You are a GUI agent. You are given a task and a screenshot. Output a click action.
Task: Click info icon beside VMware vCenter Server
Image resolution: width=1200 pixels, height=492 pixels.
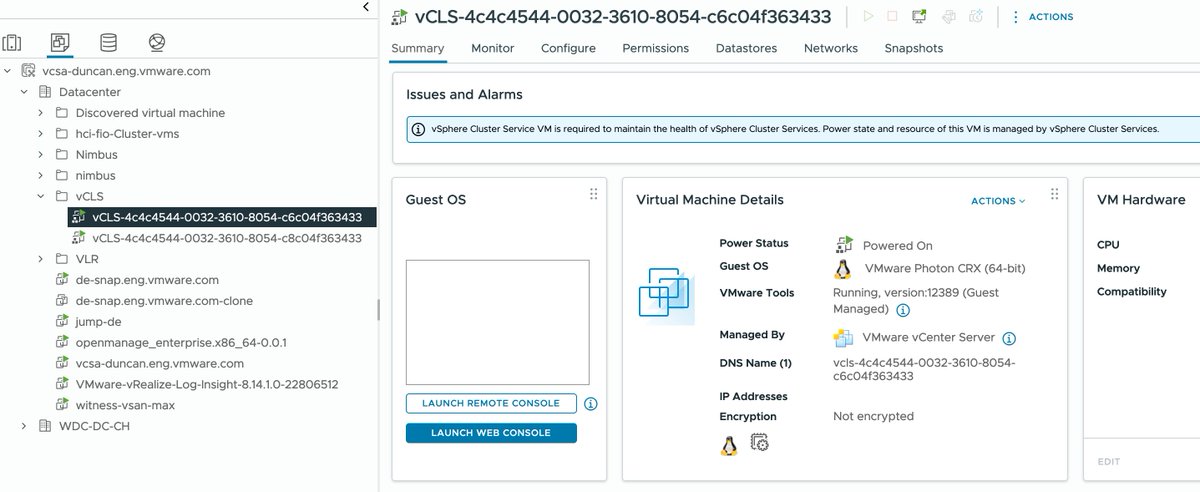pyautogui.click(x=1009, y=338)
